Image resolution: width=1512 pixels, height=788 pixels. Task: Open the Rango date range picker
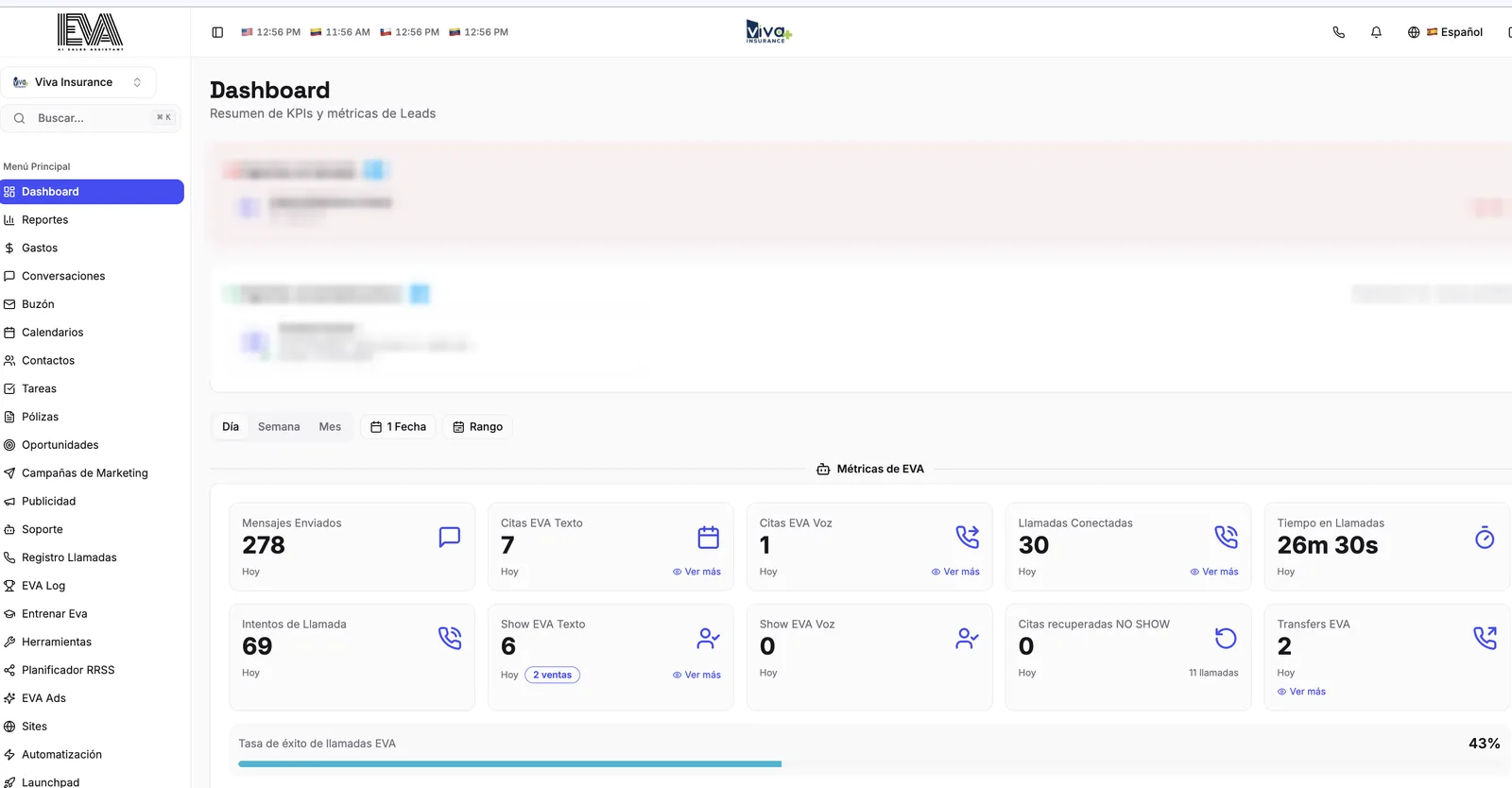478,427
